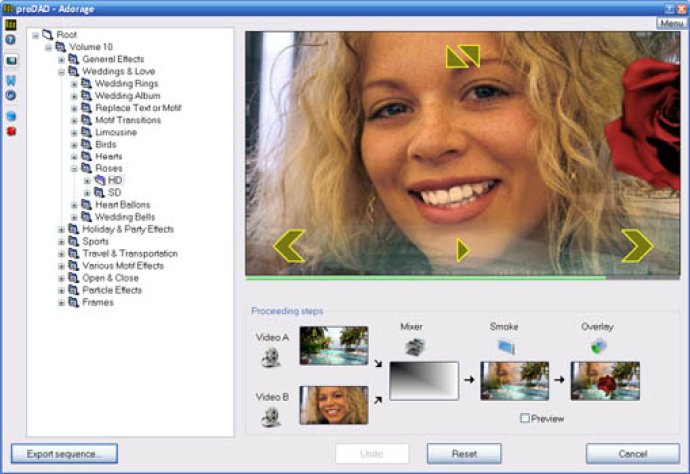Select Frames tree item
The height and width of the screenshot is (474, 690).
click(98, 302)
